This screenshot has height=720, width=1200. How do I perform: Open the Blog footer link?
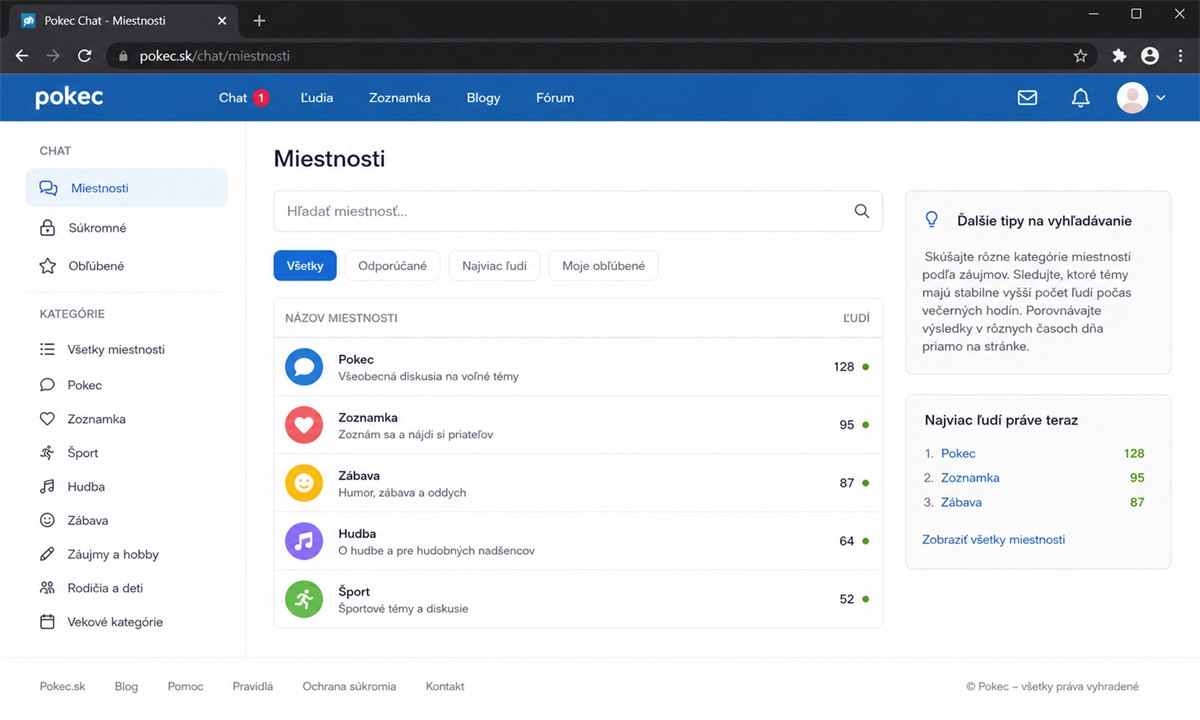126,687
